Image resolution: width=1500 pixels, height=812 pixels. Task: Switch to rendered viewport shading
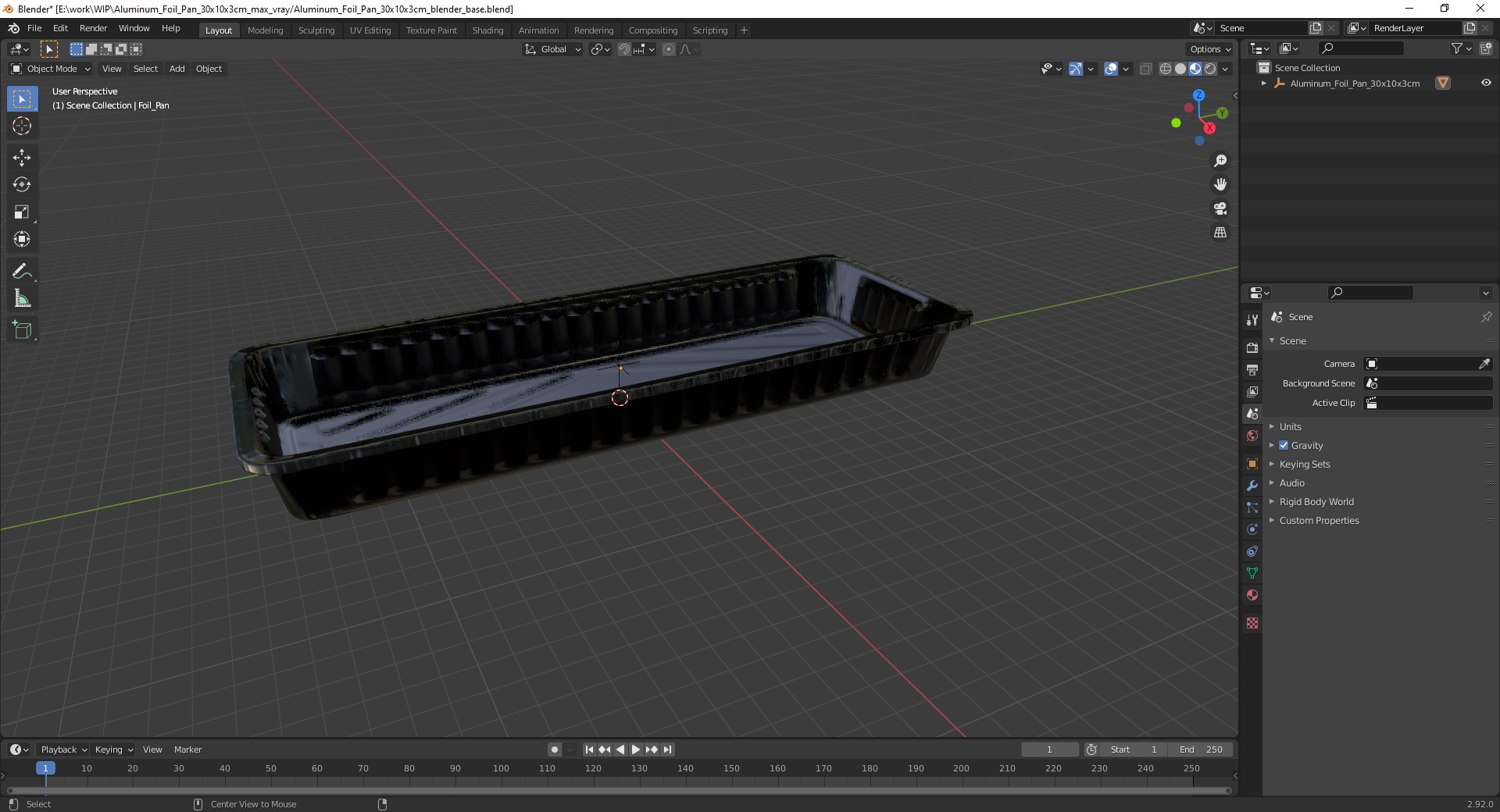(1210, 69)
